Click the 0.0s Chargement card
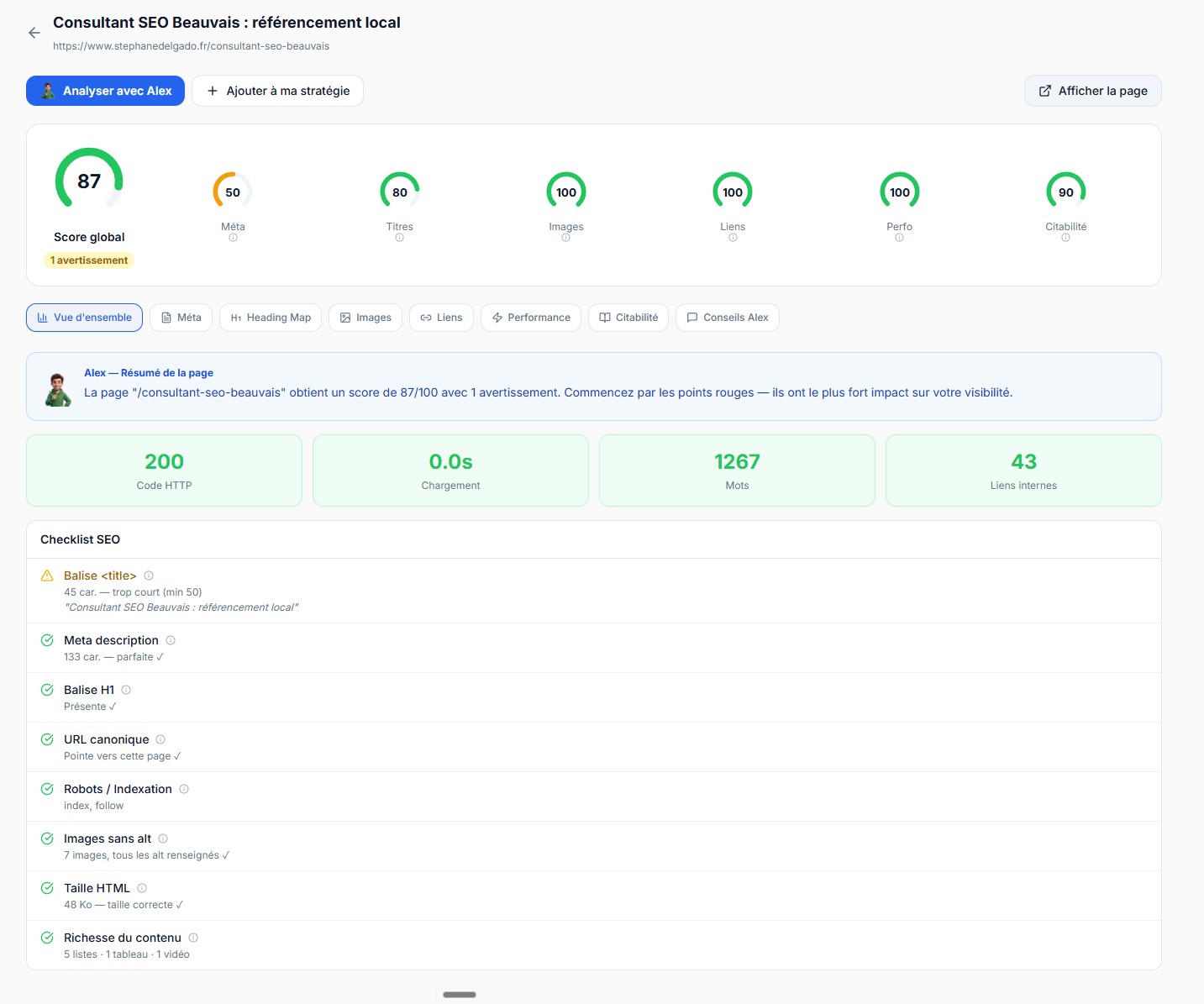 click(x=450, y=470)
